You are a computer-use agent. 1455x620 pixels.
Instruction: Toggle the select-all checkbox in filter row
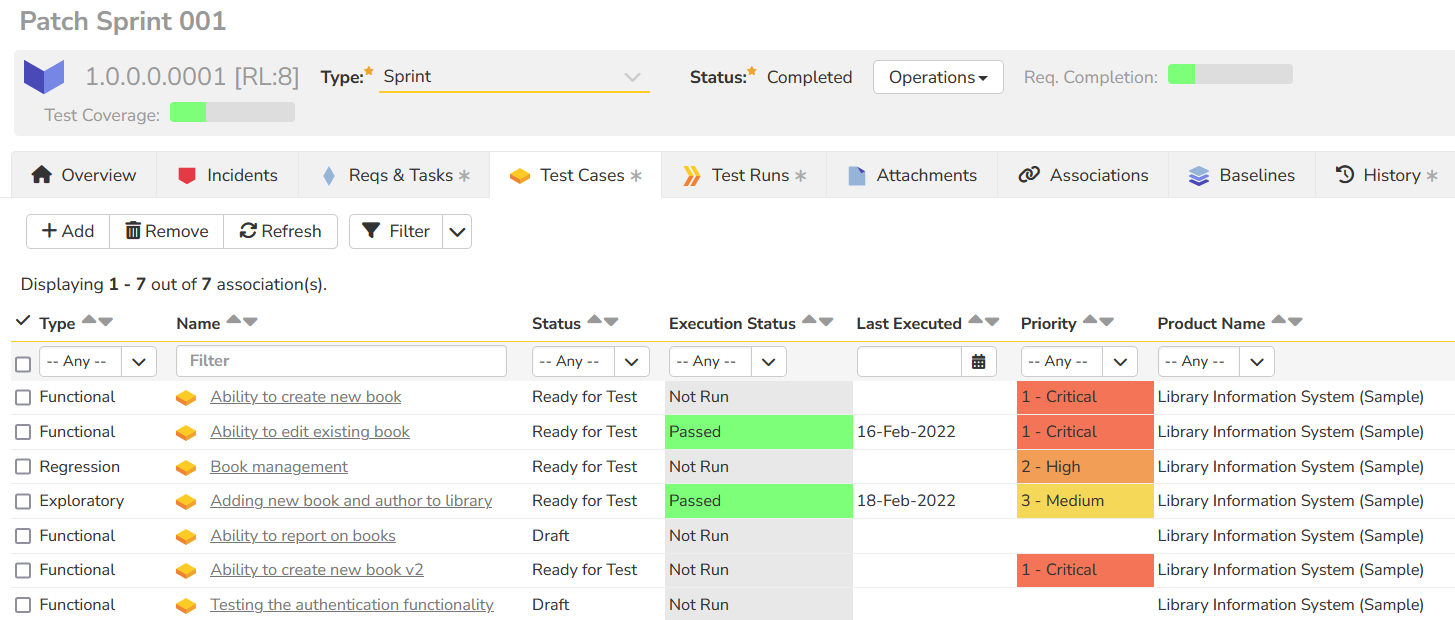pos(23,363)
